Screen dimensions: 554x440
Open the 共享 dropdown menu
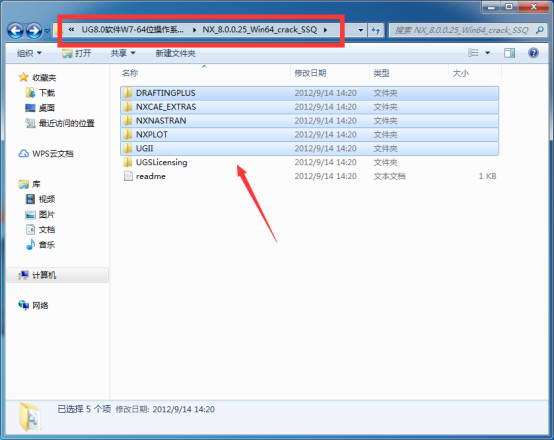point(123,53)
